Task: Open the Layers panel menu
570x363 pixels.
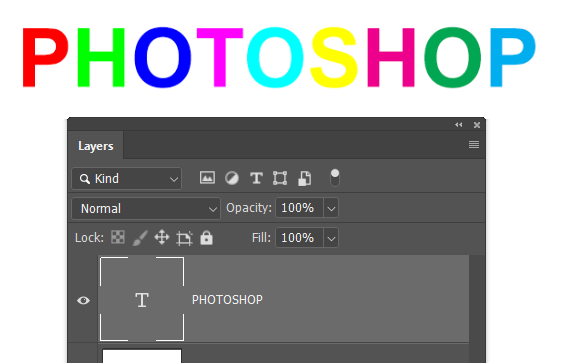Action: pyautogui.click(x=474, y=145)
